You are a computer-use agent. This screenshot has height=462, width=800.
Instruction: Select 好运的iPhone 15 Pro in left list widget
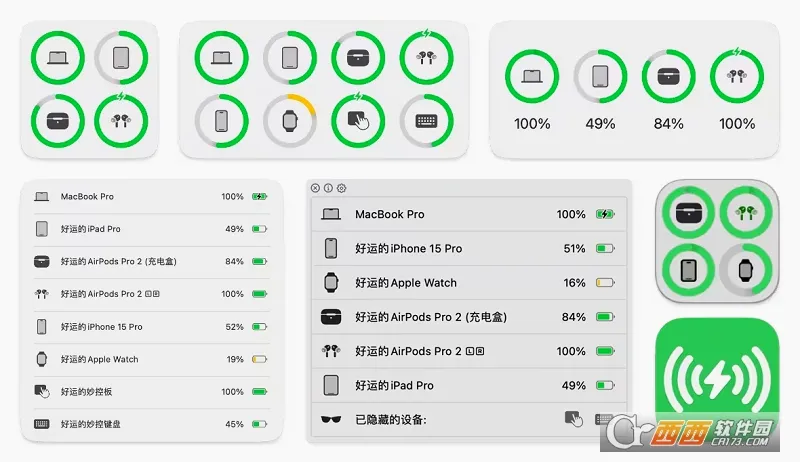point(152,326)
